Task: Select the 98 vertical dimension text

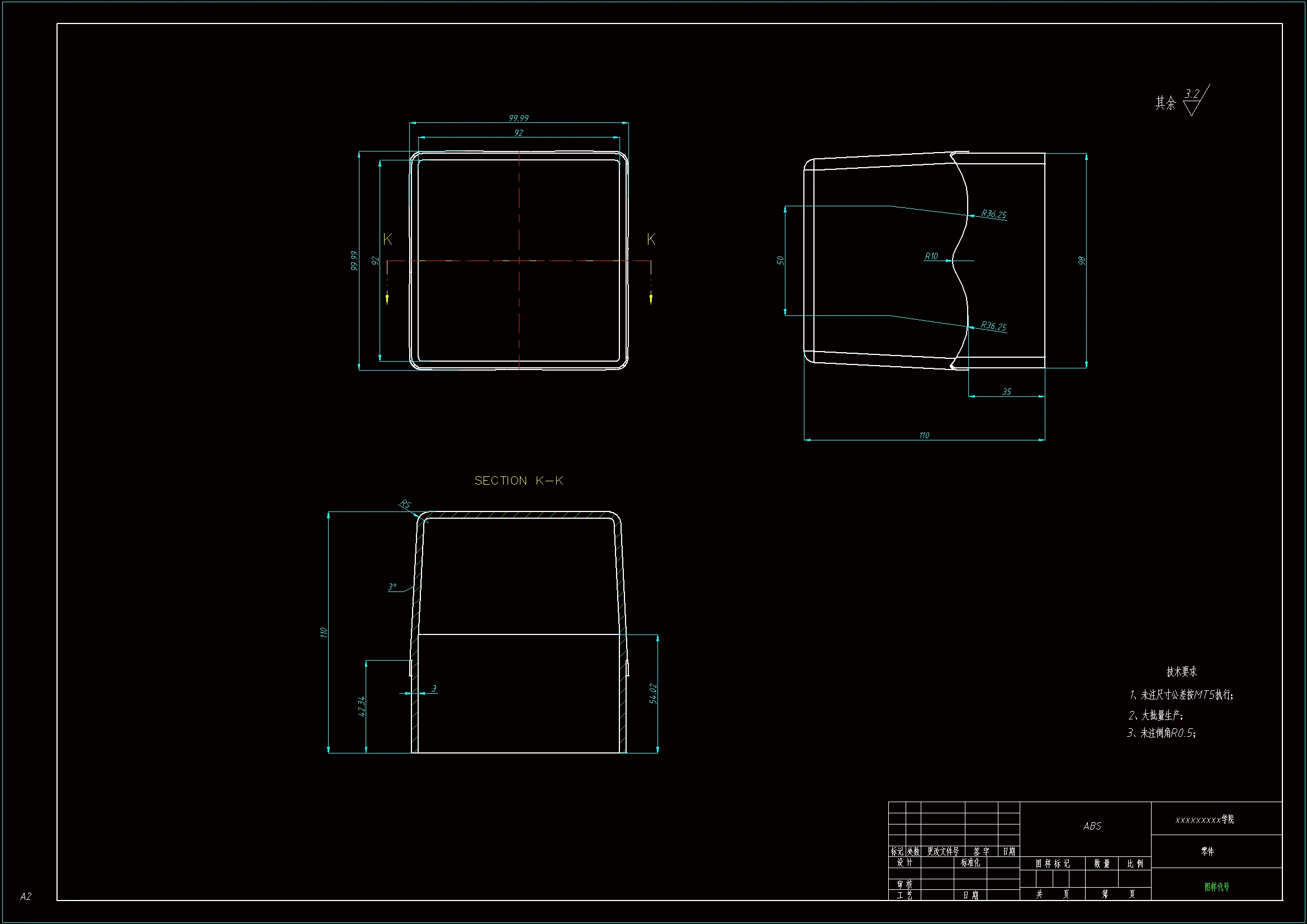Action: (1082, 260)
